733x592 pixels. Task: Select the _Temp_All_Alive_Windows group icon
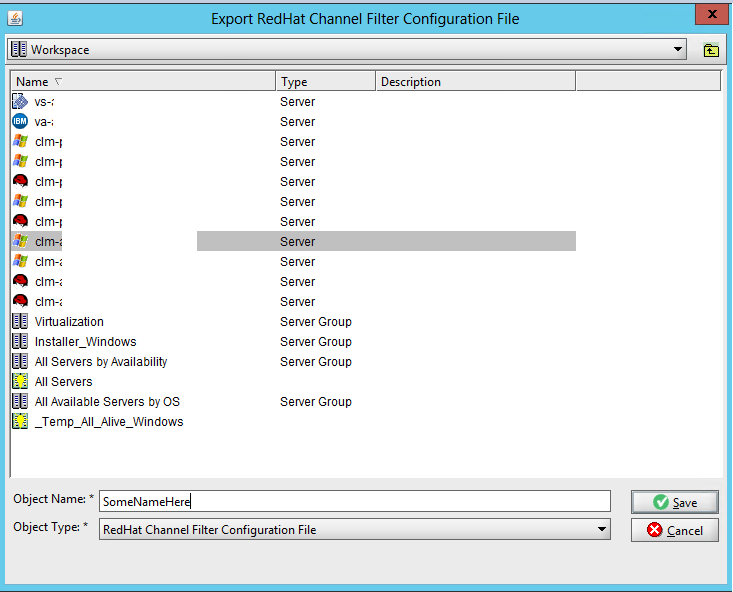pyautogui.click(x=20, y=422)
